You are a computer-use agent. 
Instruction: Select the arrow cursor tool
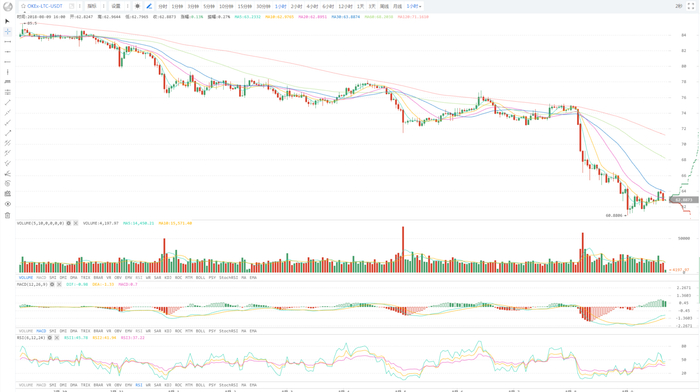[7, 21]
